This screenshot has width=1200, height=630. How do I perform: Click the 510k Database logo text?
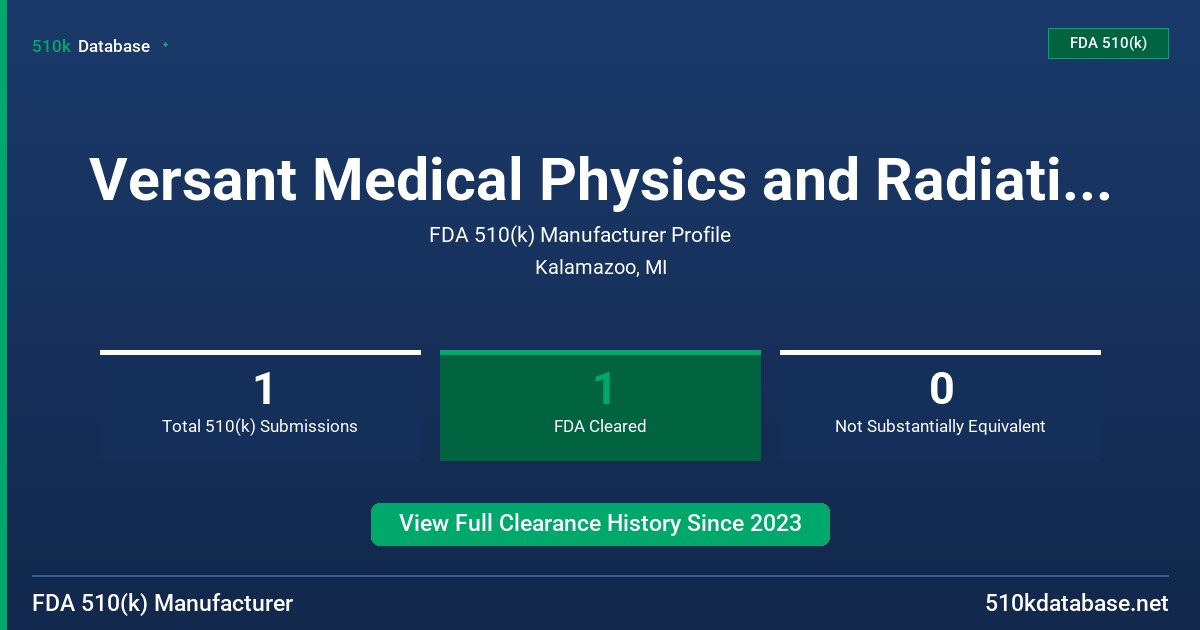pos(91,46)
